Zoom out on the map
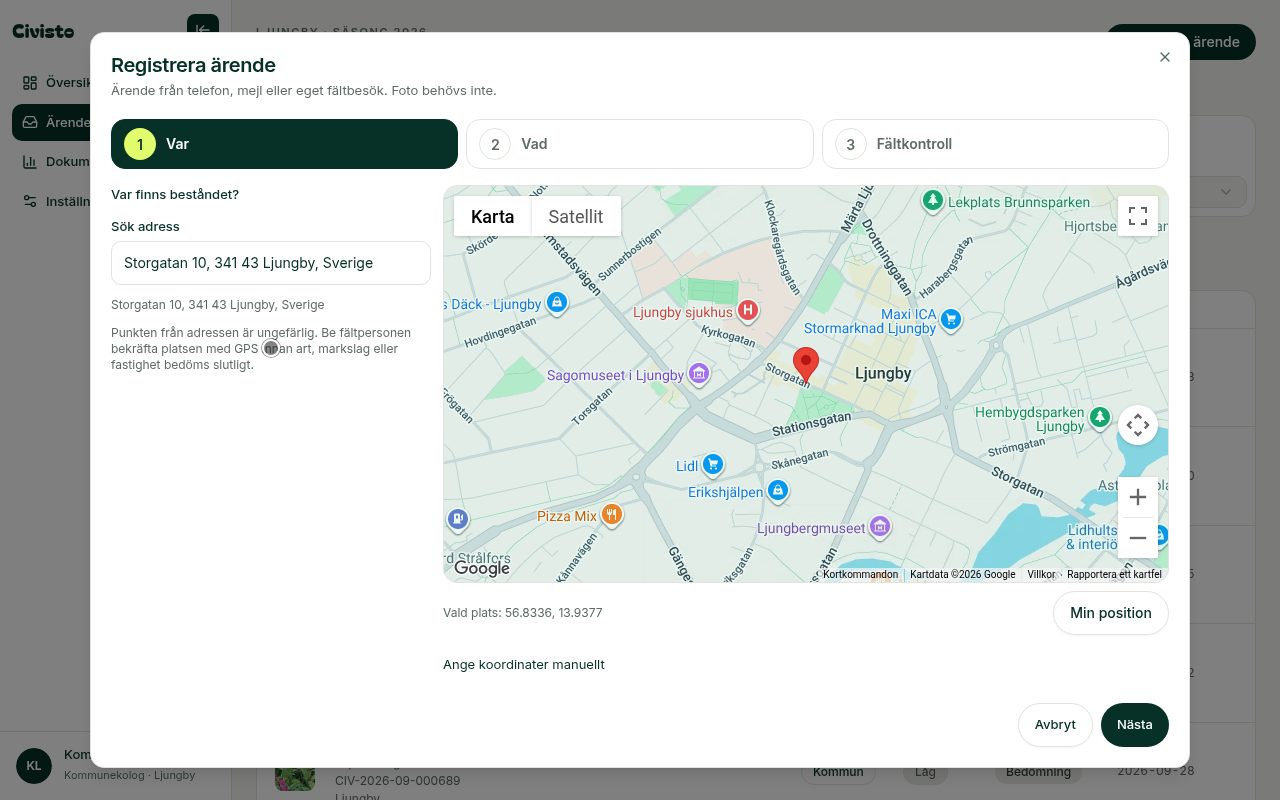This screenshot has height=800, width=1280. 1138,538
